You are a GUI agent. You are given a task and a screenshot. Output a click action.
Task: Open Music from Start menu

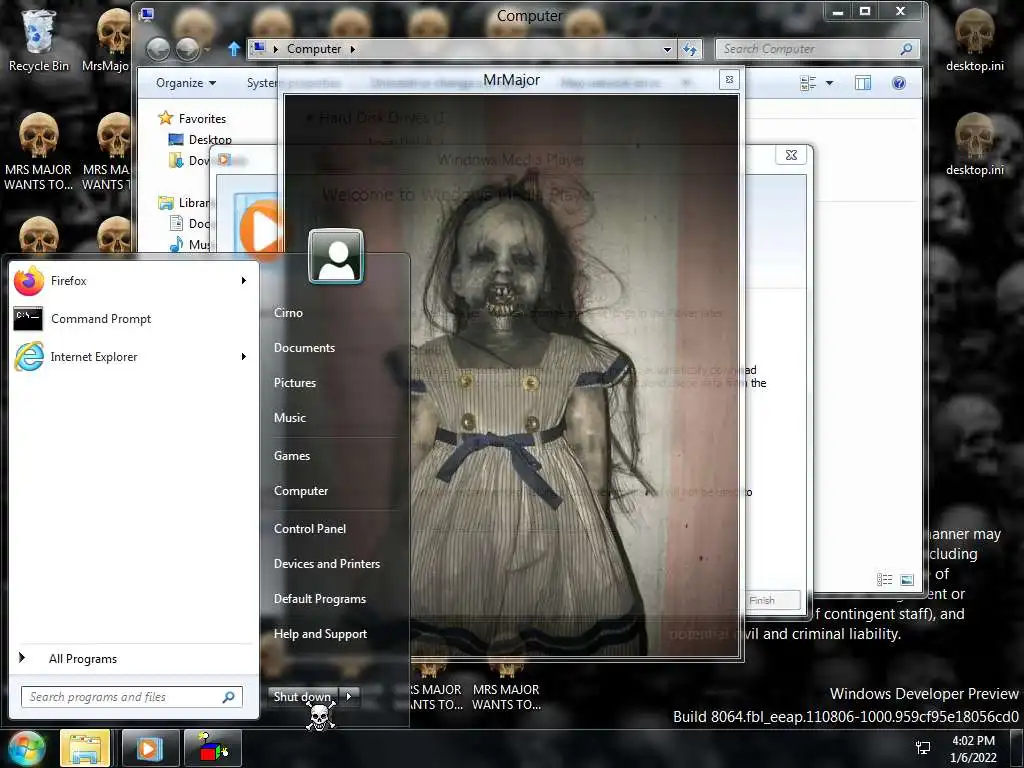[x=289, y=418]
